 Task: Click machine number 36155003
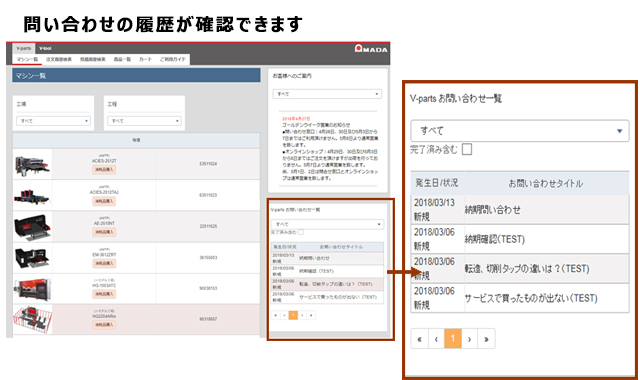208,258
